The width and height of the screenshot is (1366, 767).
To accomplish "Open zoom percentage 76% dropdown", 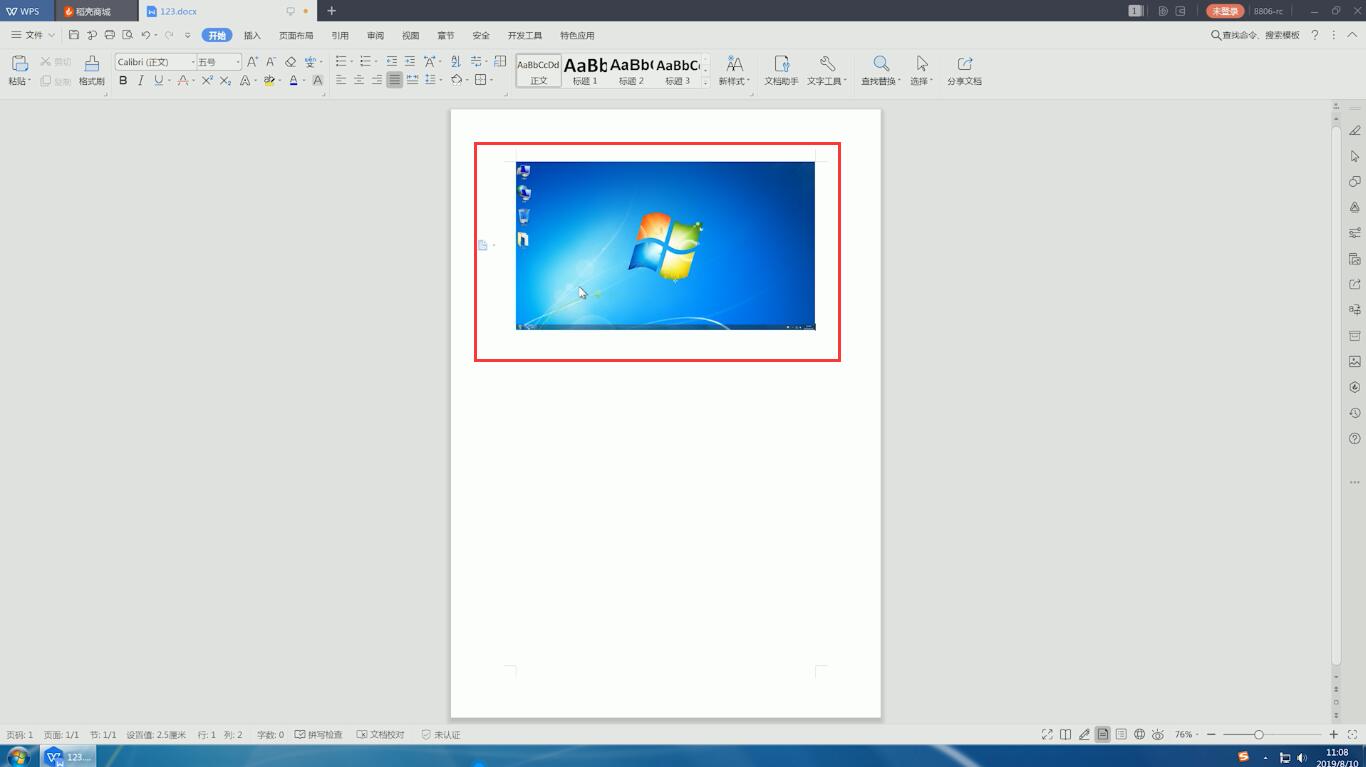I will tap(1186, 734).
